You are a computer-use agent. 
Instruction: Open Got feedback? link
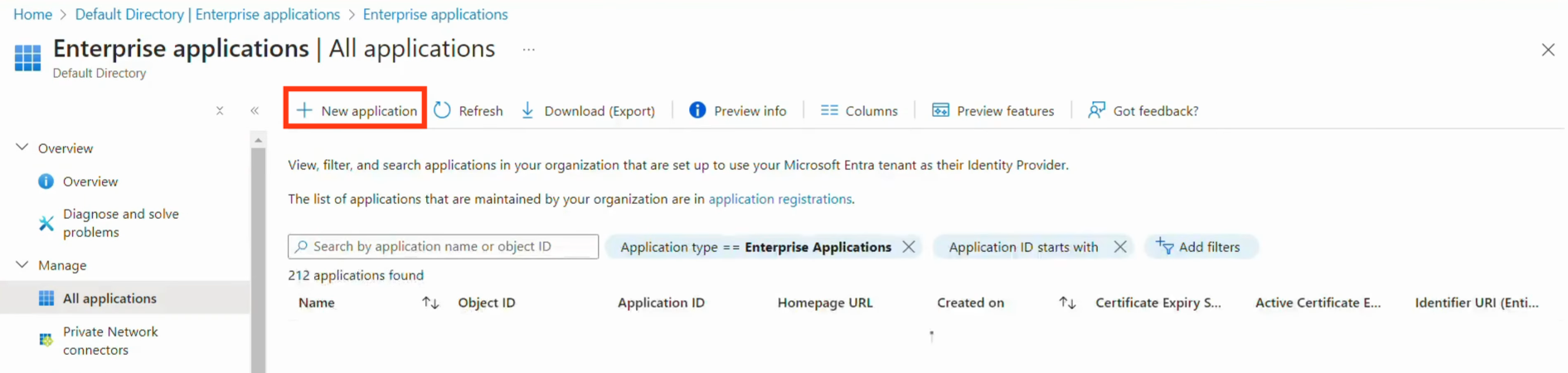1143,110
